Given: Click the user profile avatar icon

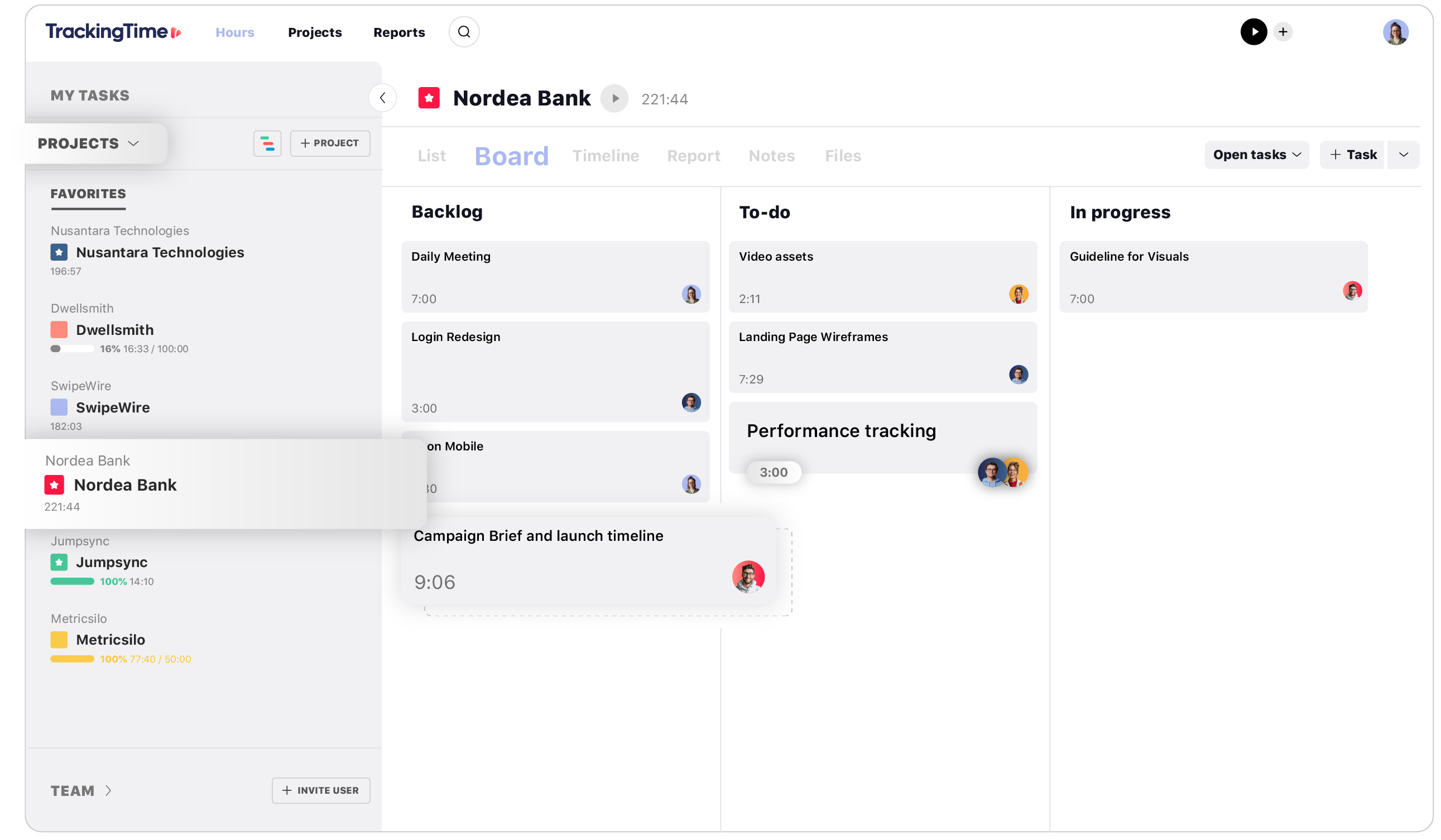Looking at the screenshot, I should pos(1396,32).
